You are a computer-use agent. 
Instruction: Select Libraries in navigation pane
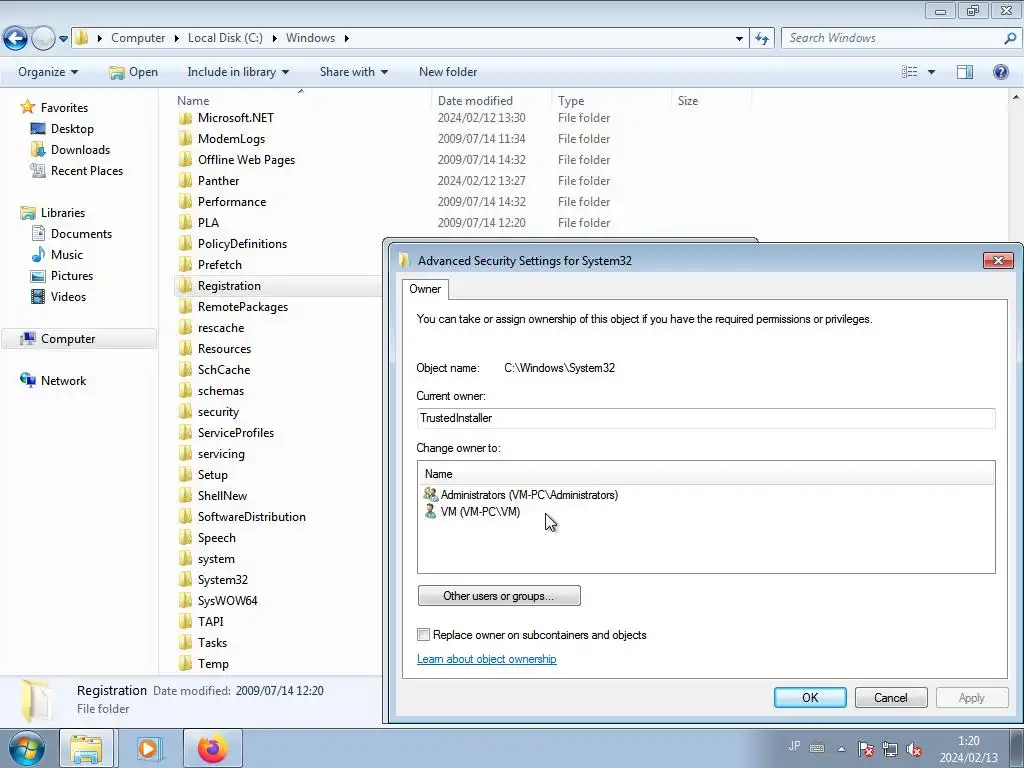62,212
